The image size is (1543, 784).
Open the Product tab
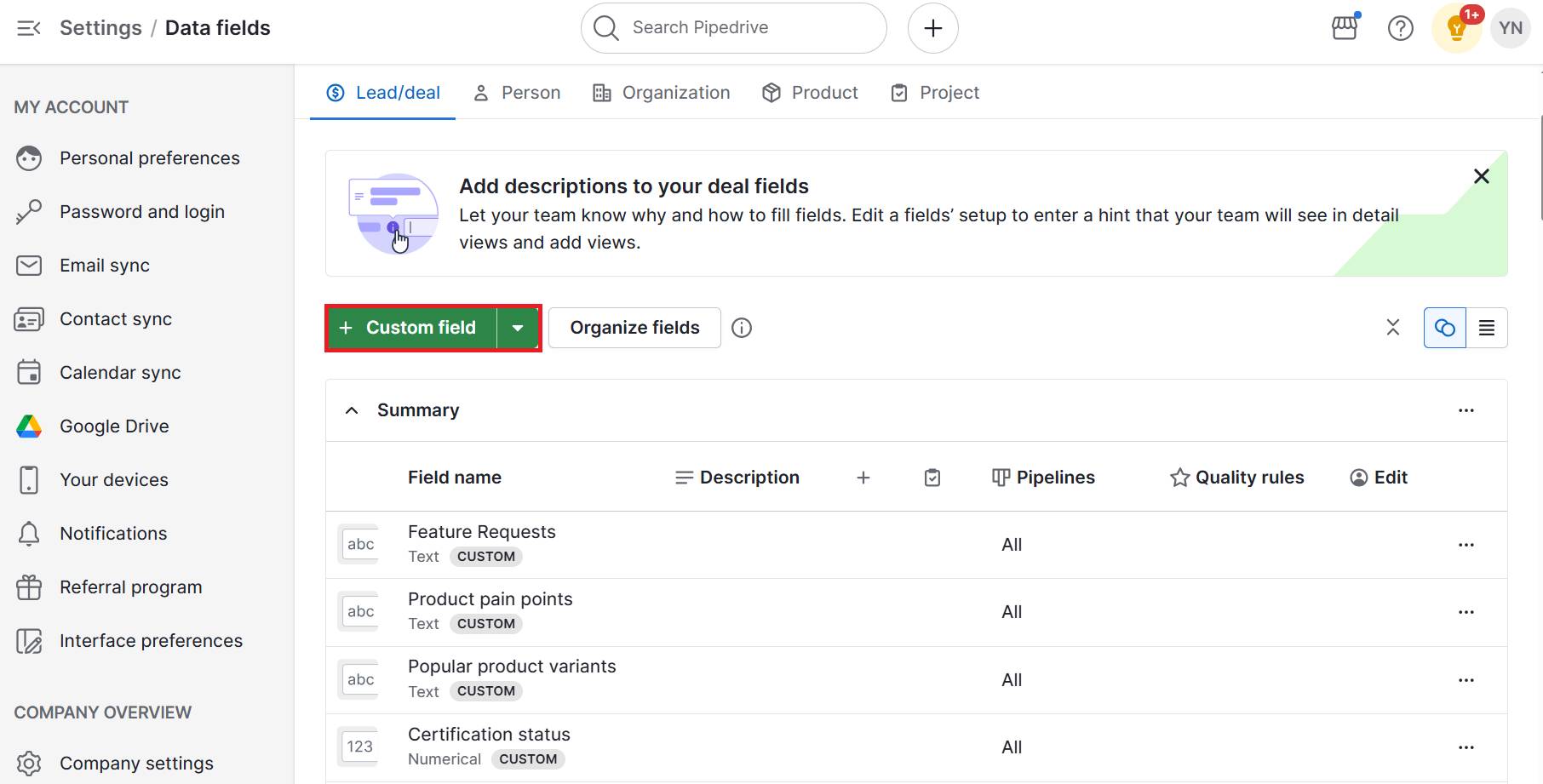tap(809, 92)
